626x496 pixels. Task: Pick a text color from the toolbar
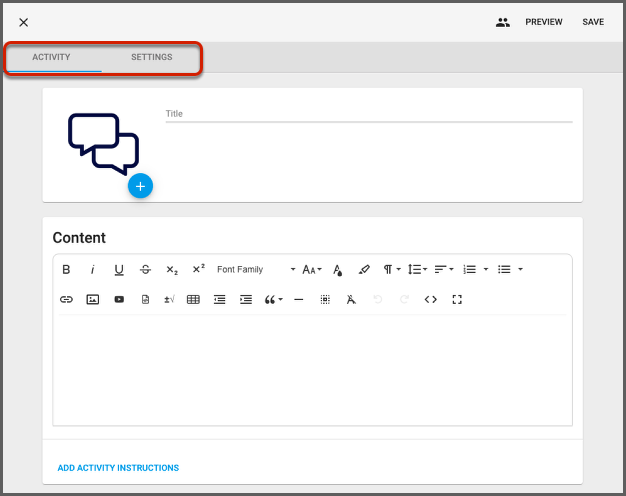[x=338, y=269]
